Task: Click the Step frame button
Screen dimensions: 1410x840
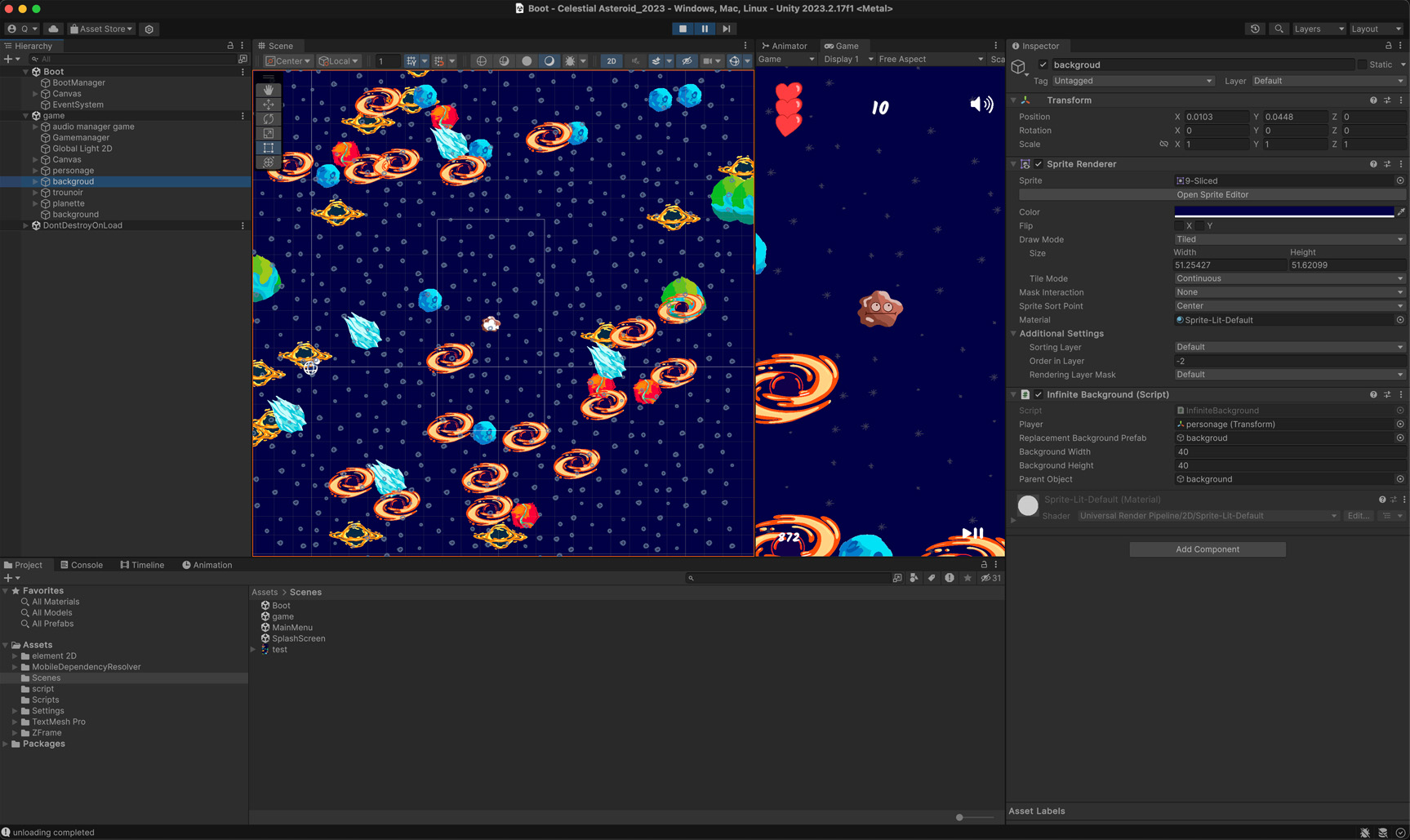Action: [x=727, y=29]
